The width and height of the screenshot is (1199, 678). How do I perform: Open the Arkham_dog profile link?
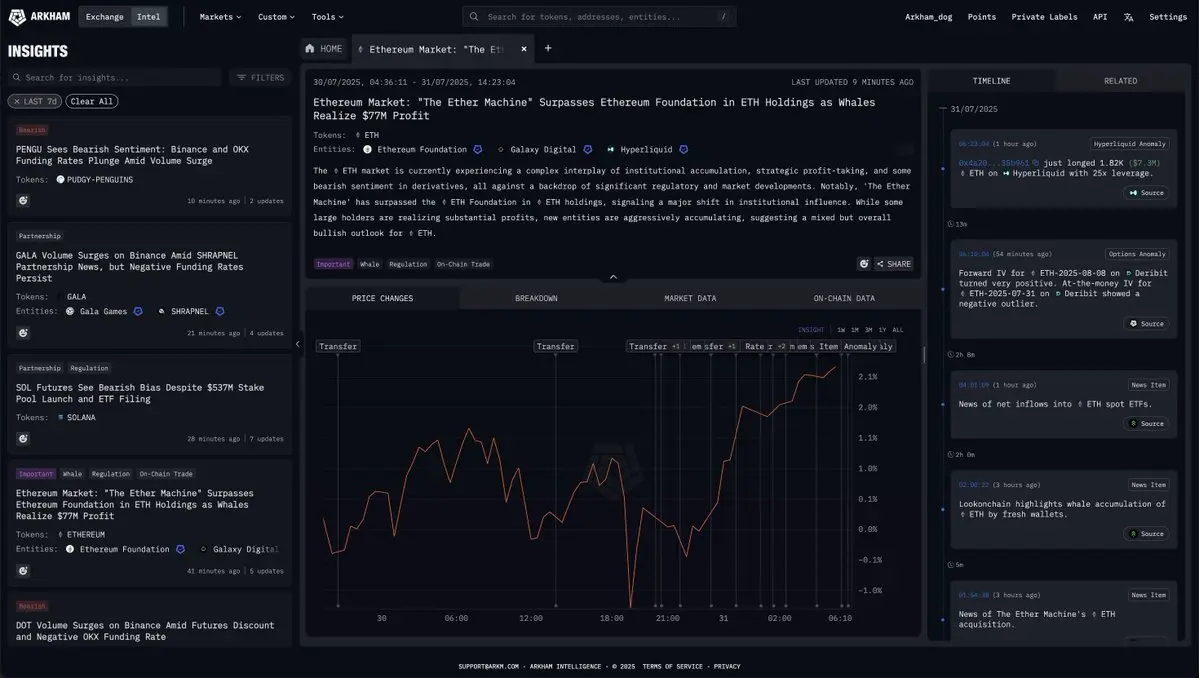928,17
